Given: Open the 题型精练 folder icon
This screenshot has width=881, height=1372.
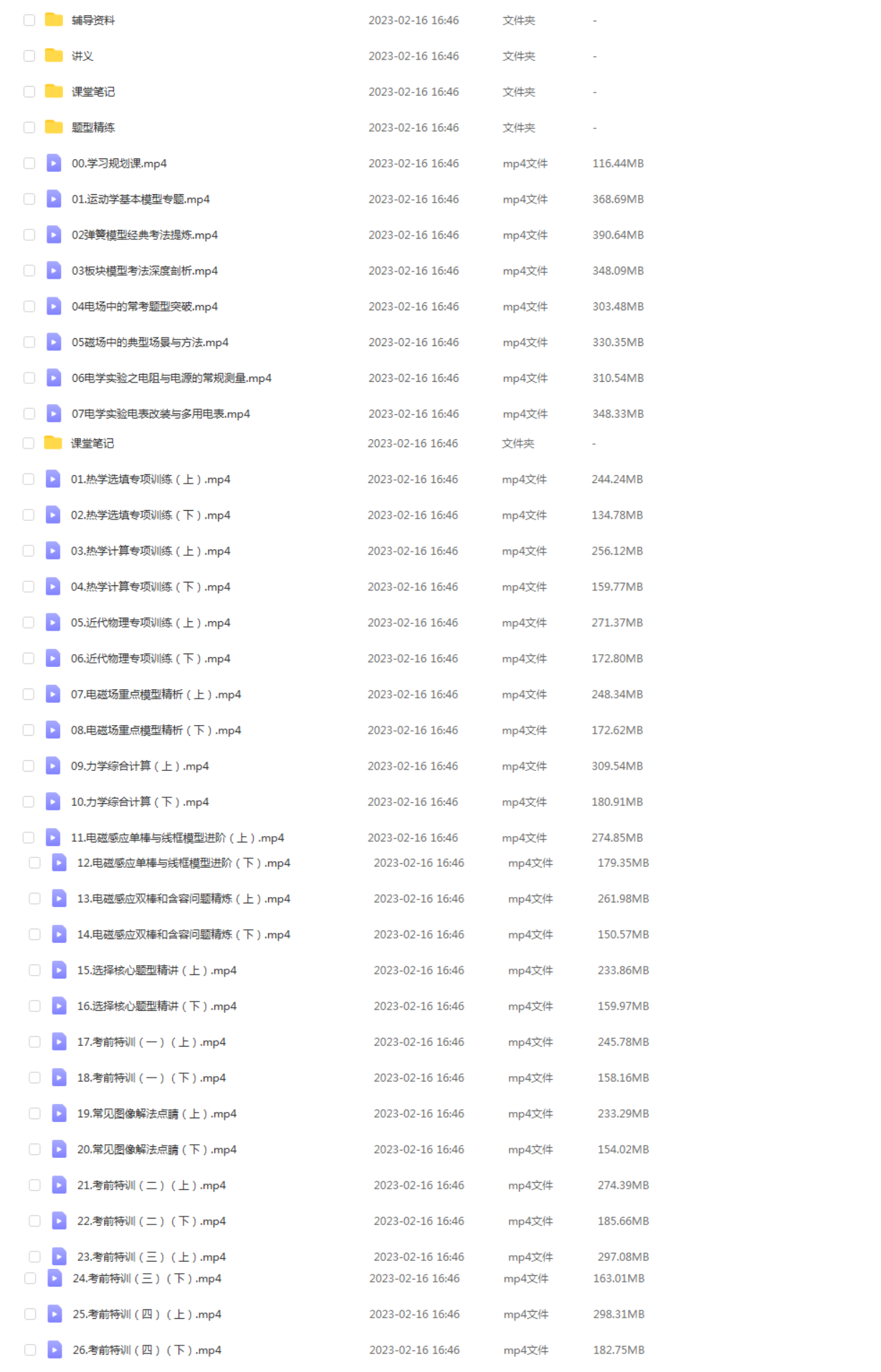Looking at the screenshot, I should (x=54, y=127).
